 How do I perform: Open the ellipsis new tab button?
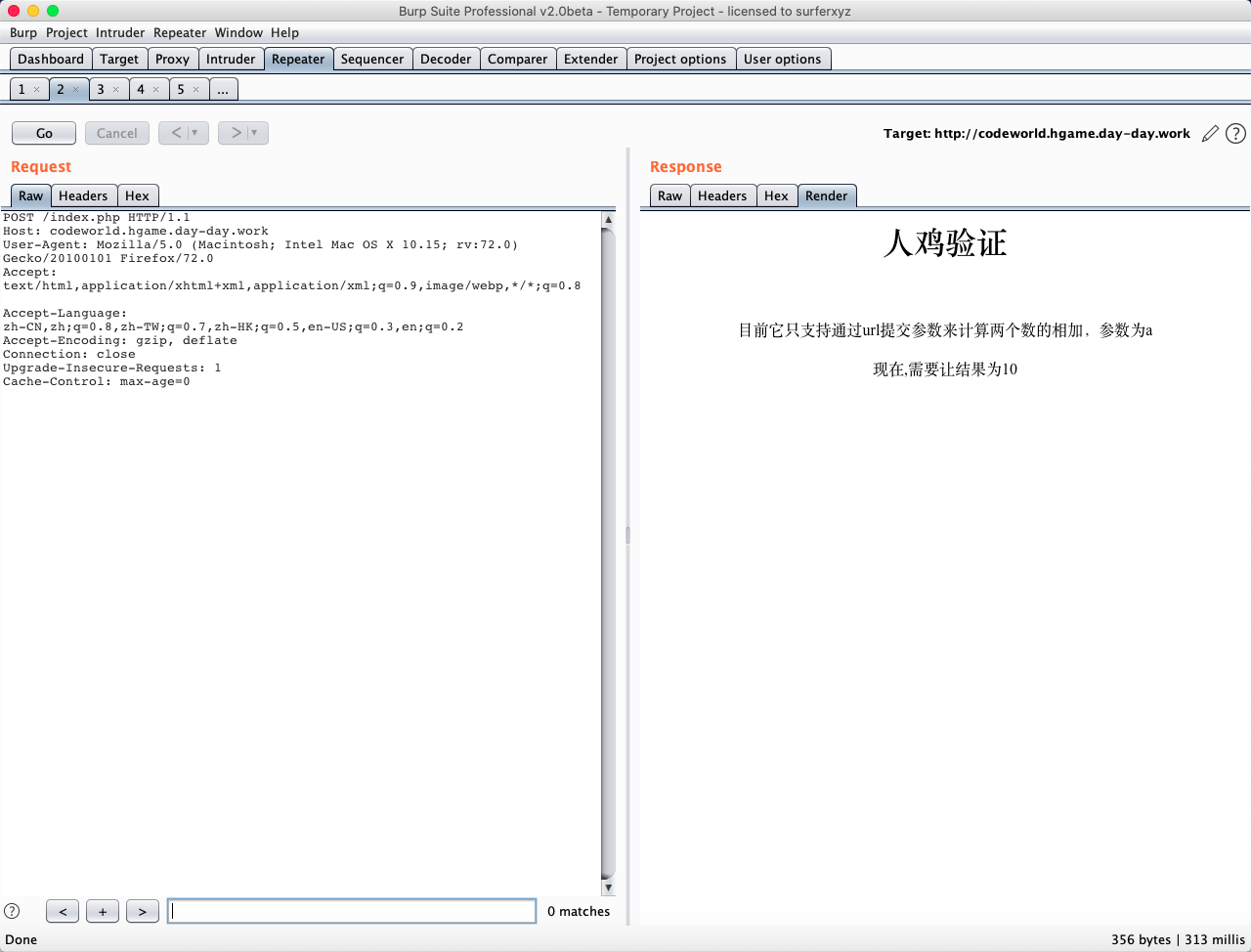click(223, 90)
